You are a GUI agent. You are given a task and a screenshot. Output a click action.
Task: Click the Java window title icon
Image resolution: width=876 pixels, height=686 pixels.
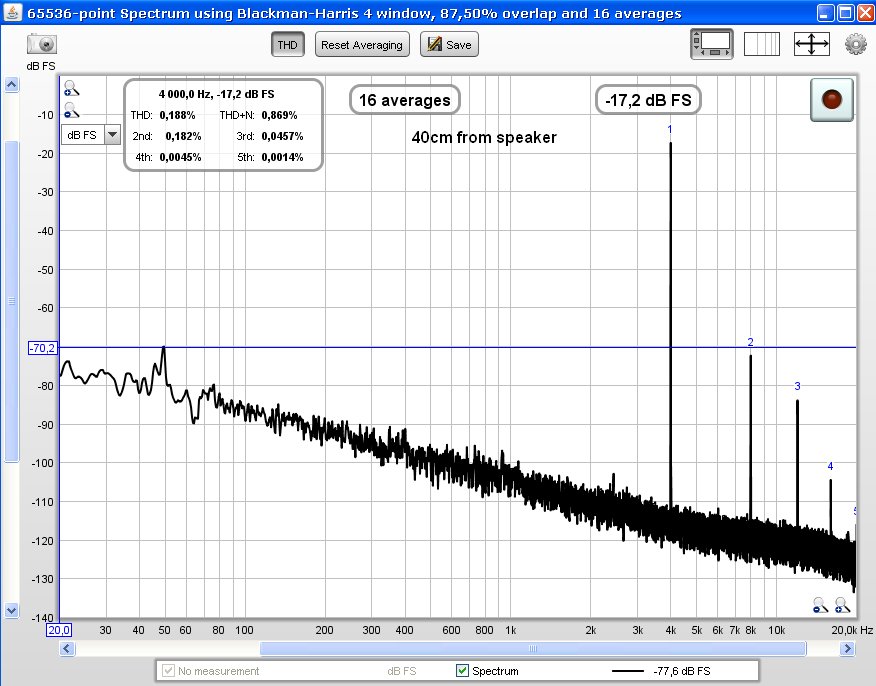click(x=12, y=12)
